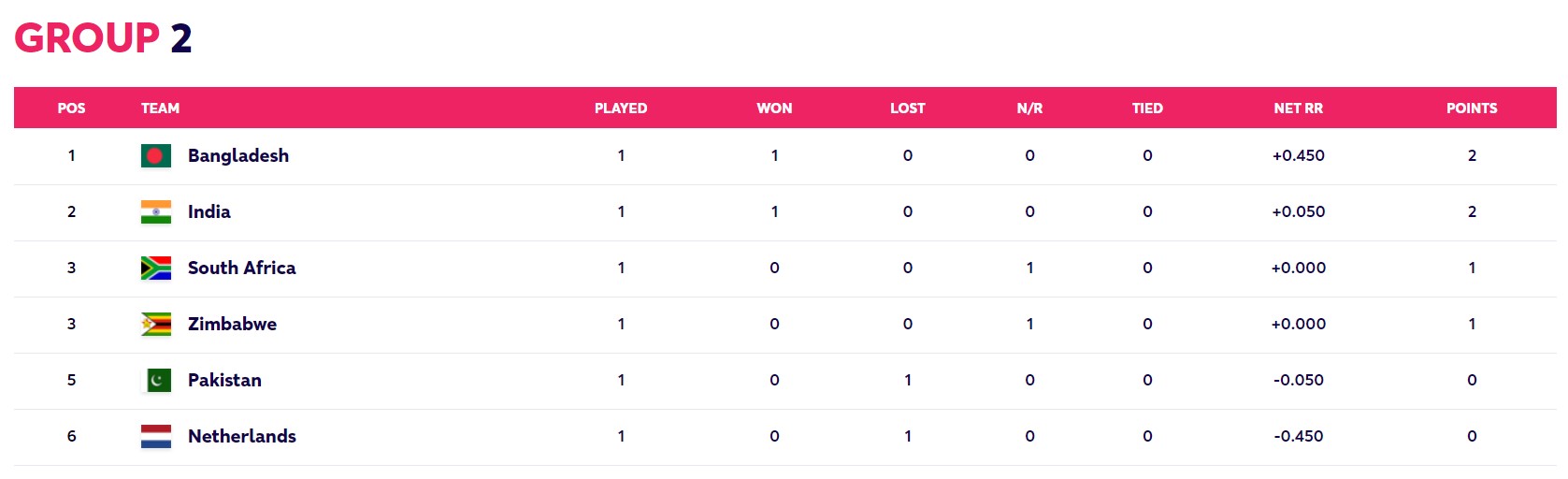Click the Netherlands flag icon
Viewport: 1568px width, 479px height.
(x=156, y=437)
